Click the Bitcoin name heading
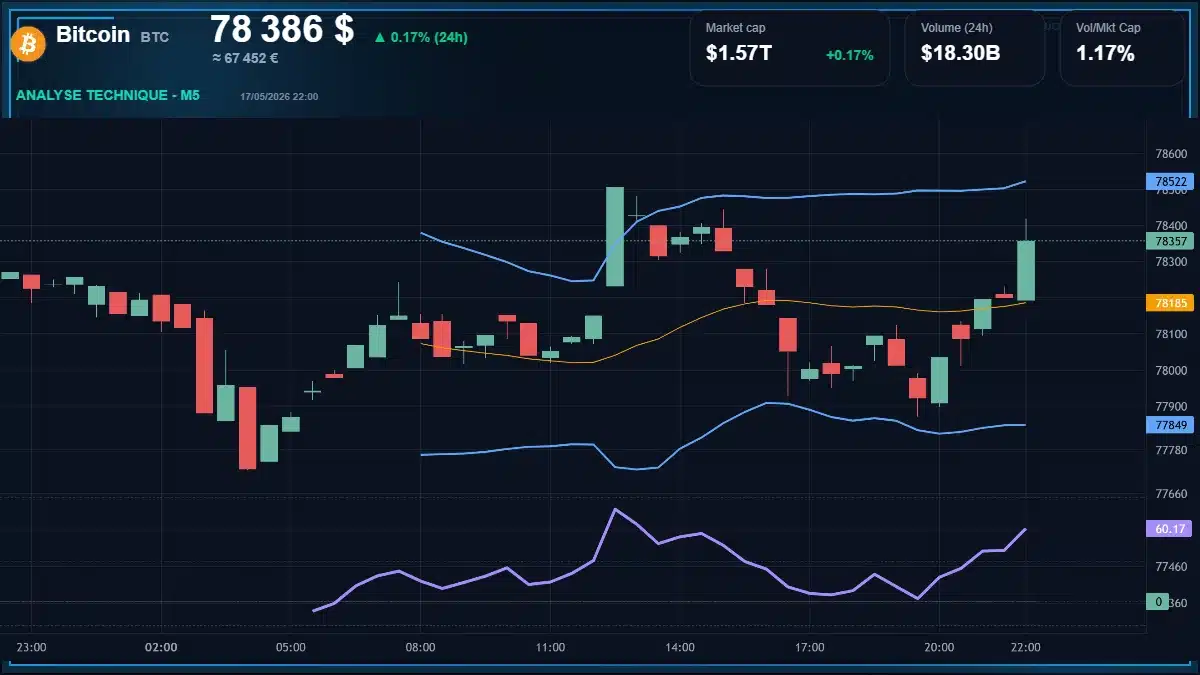 tap(93, 34)
